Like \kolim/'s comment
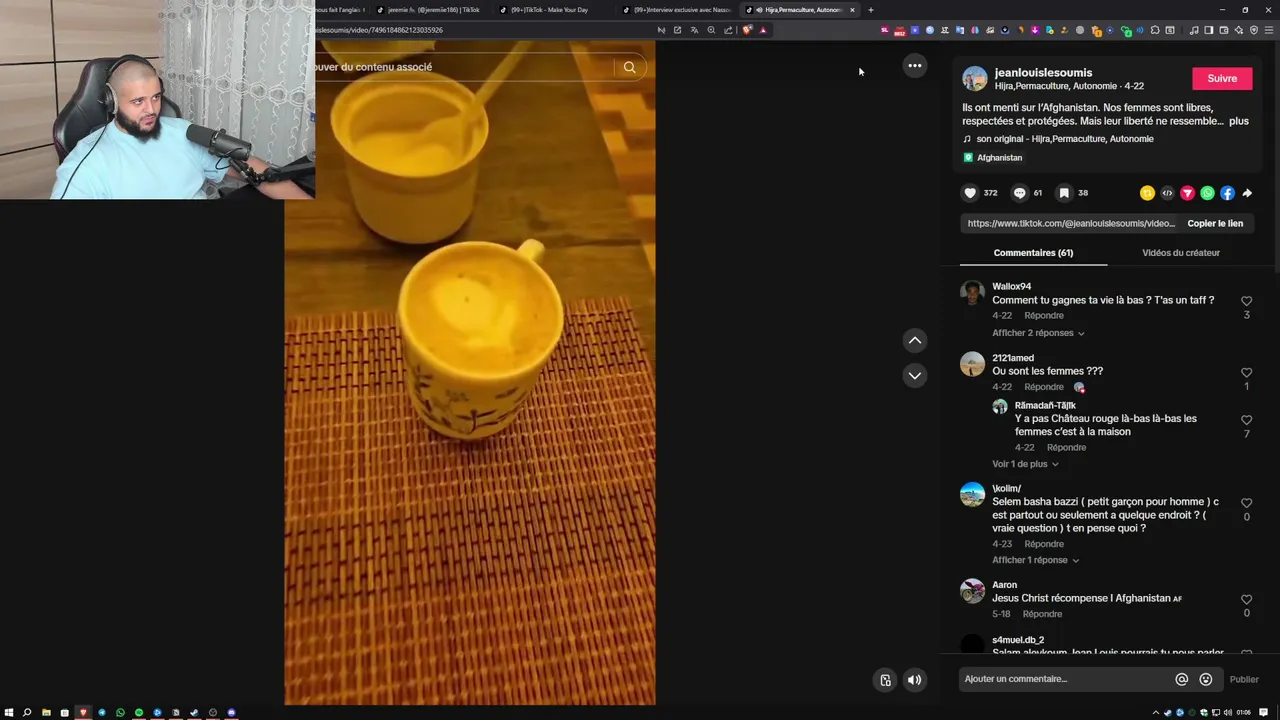1280x720 pixels. (x=1246, y=504)
